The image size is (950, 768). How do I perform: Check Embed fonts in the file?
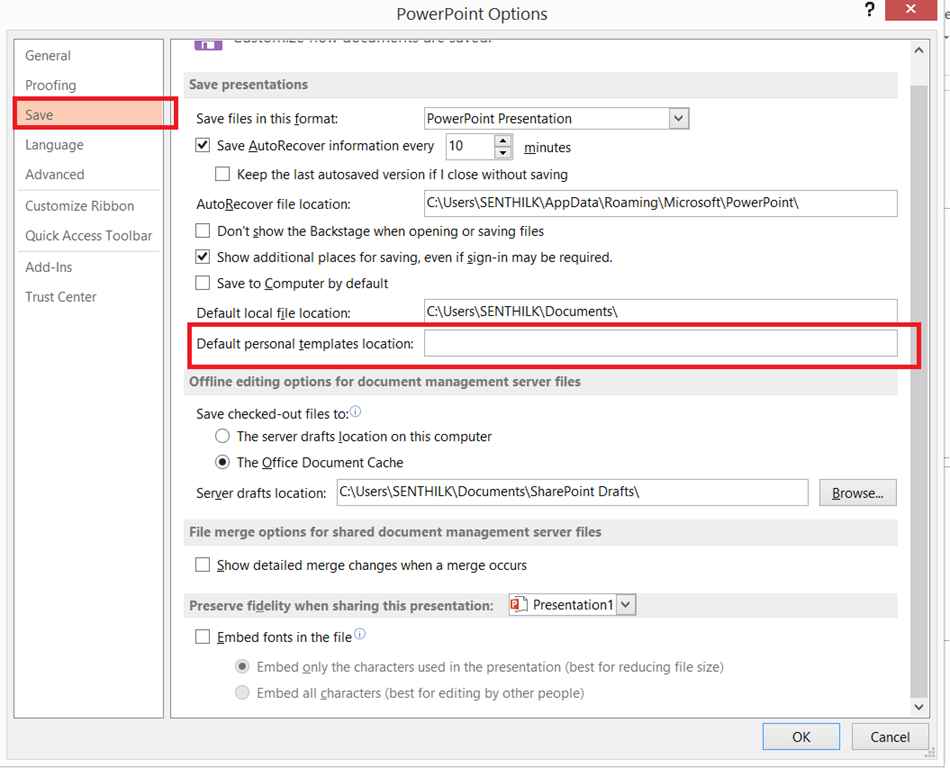coord(204,637)
